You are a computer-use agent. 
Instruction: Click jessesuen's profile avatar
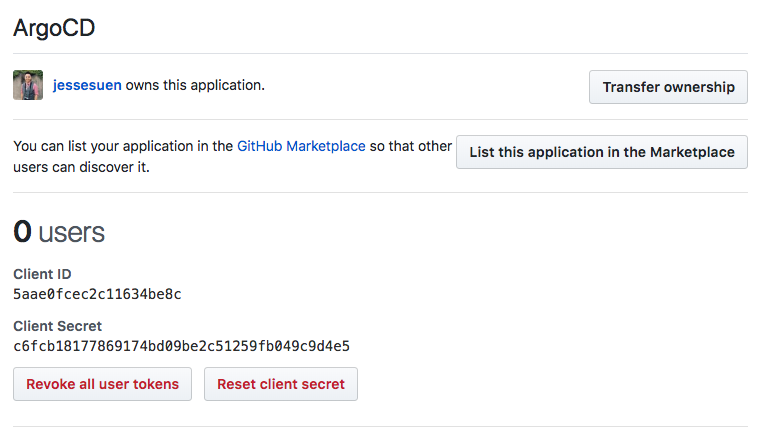pyautogui.click(x=28, y=86)
